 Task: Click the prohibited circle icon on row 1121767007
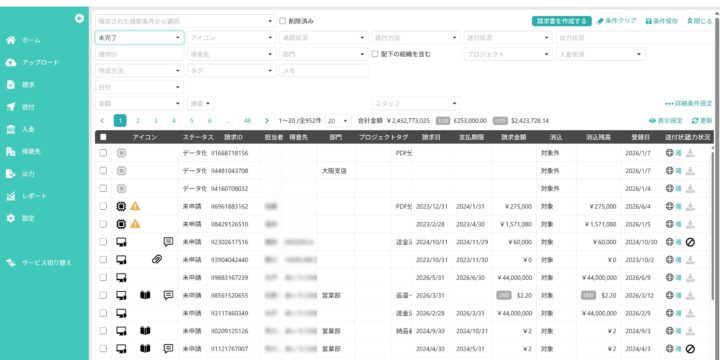690,349
